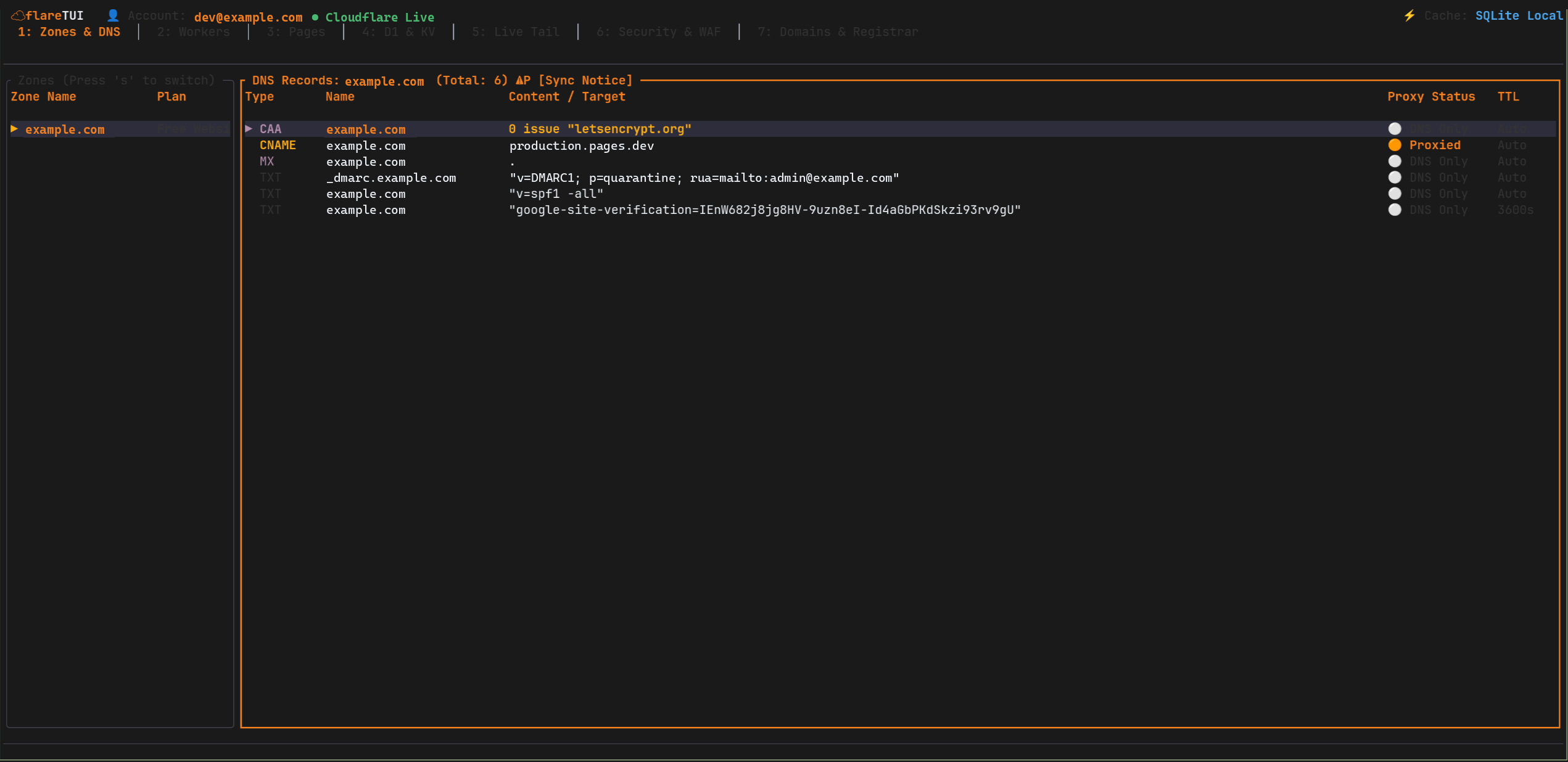Image resolution: width=1568 pixels, height=762 pixels.
Task: Click the Proxied status text
Action: tap(1435, 145)
